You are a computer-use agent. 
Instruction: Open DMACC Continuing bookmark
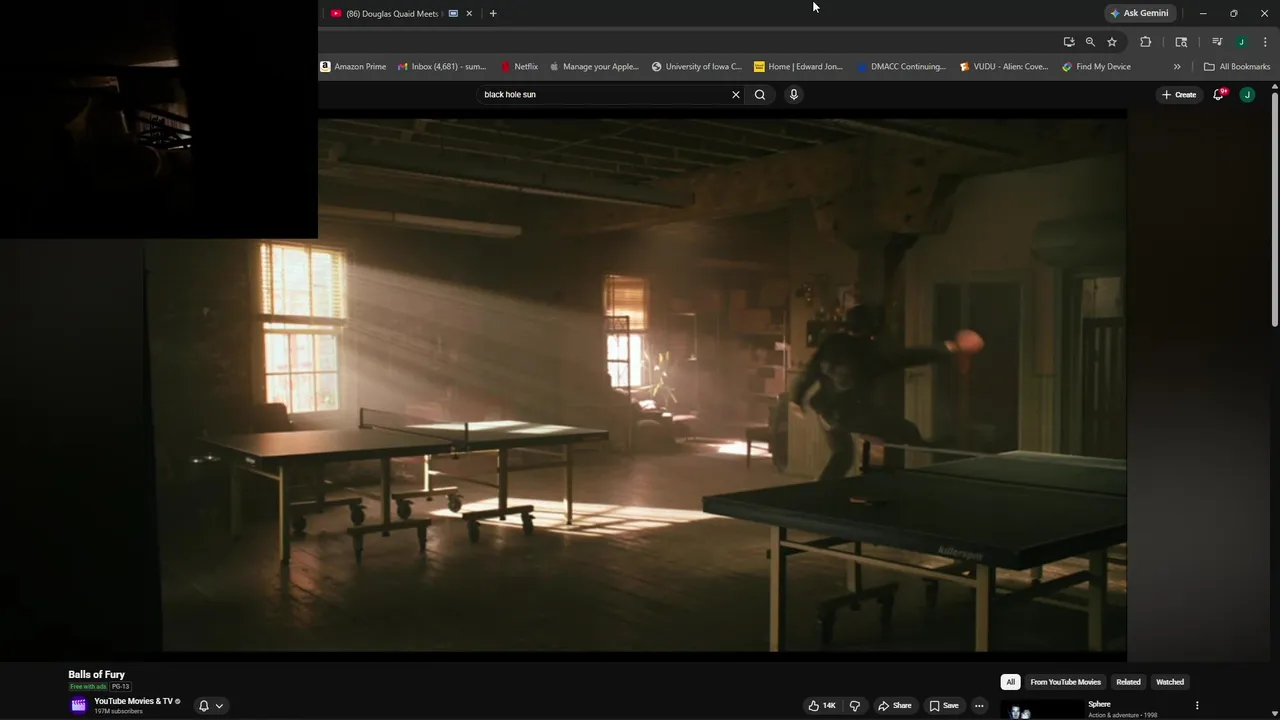pyautogui.click(x=901, y=67)
